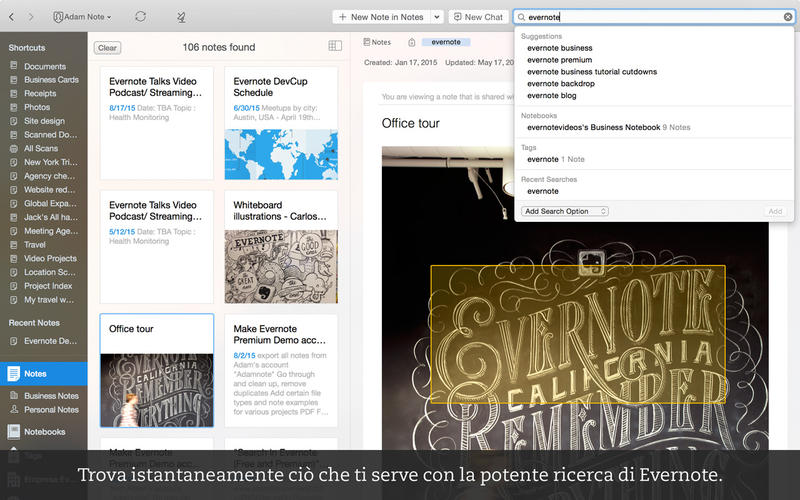Open Notebooks in the sidebar
This screenshot has width=800, height=500.
[44, 432]
